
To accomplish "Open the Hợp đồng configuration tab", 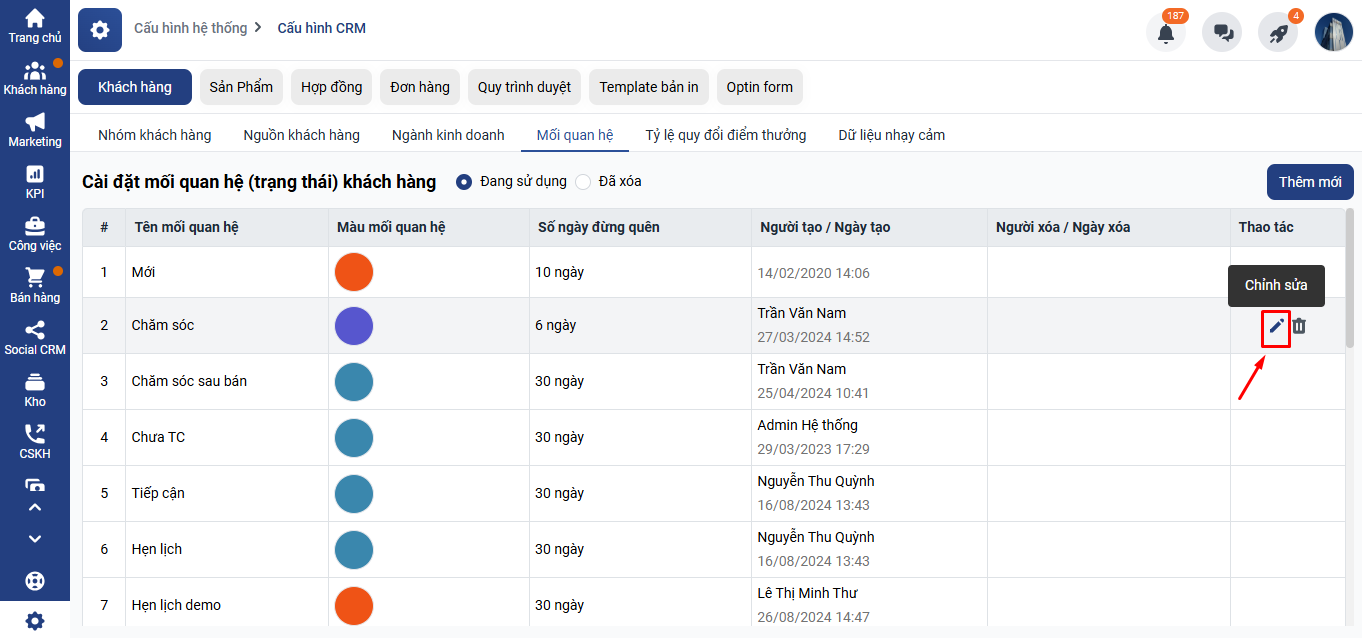I will (x=332, y=87).
